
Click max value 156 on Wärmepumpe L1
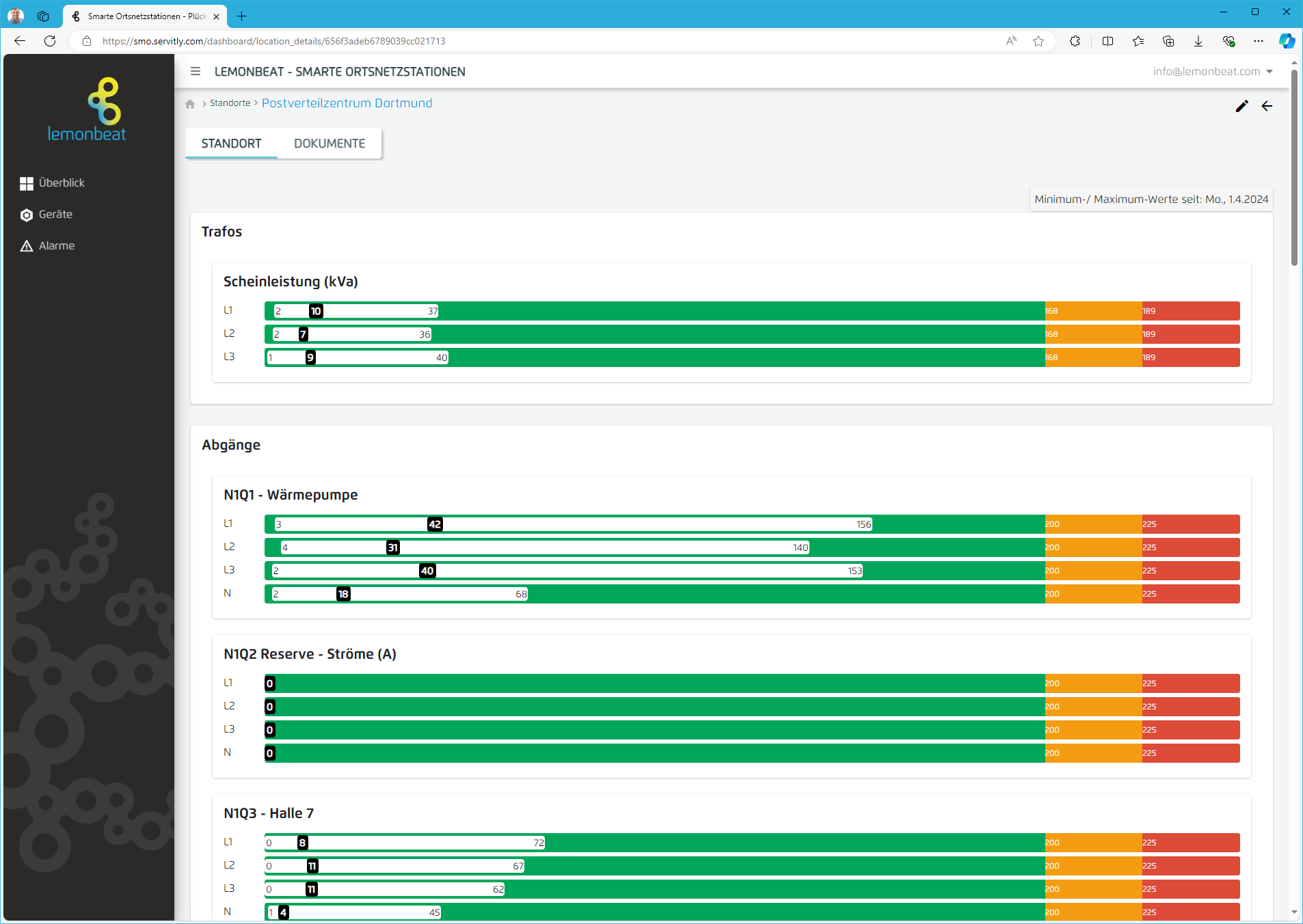click(863, 524)
